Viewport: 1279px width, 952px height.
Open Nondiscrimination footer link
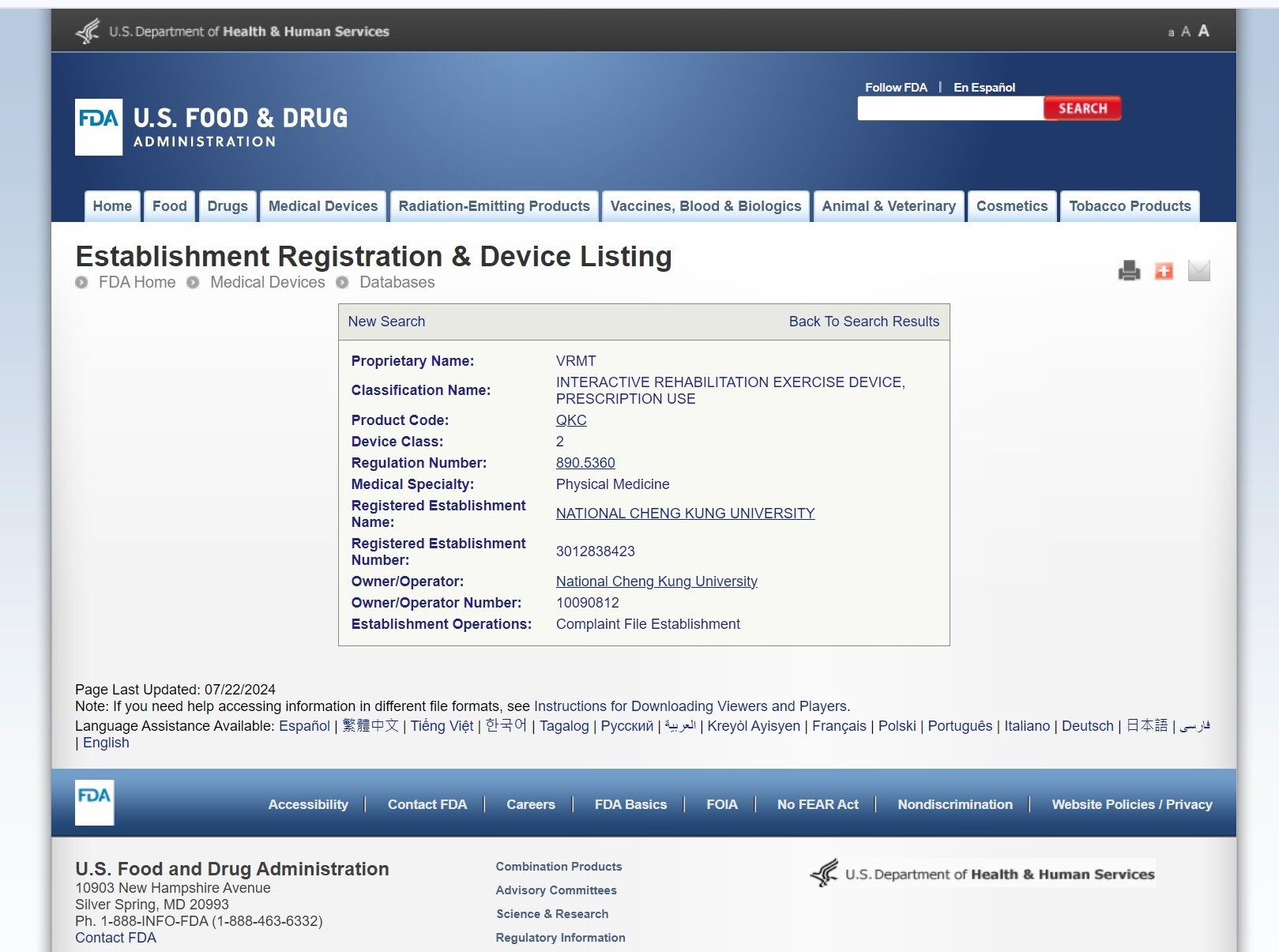click(x=955, y=804)
